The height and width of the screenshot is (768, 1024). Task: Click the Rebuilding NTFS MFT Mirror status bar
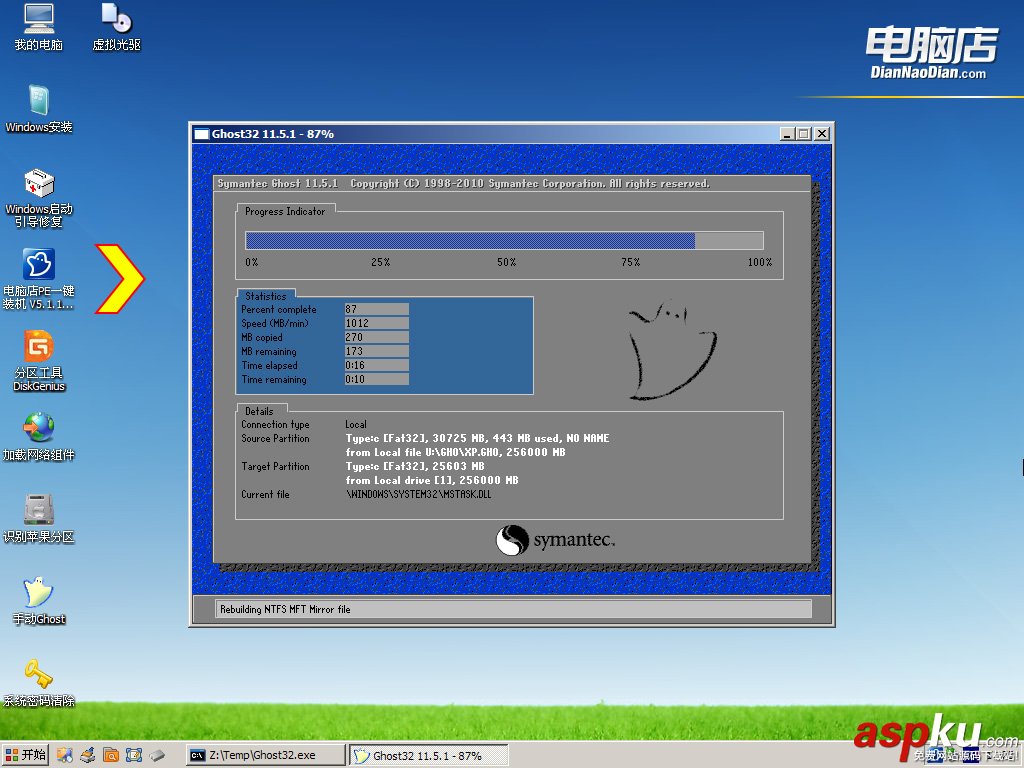coord(513,609)
